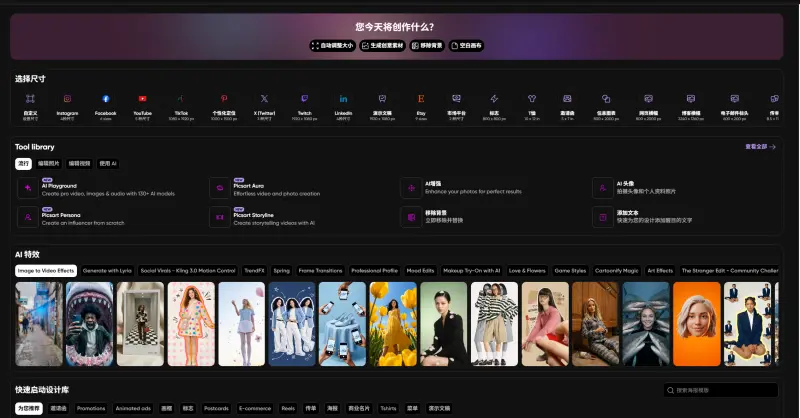
Task: Choose the Facebook size preset
Action: [105, 99]
